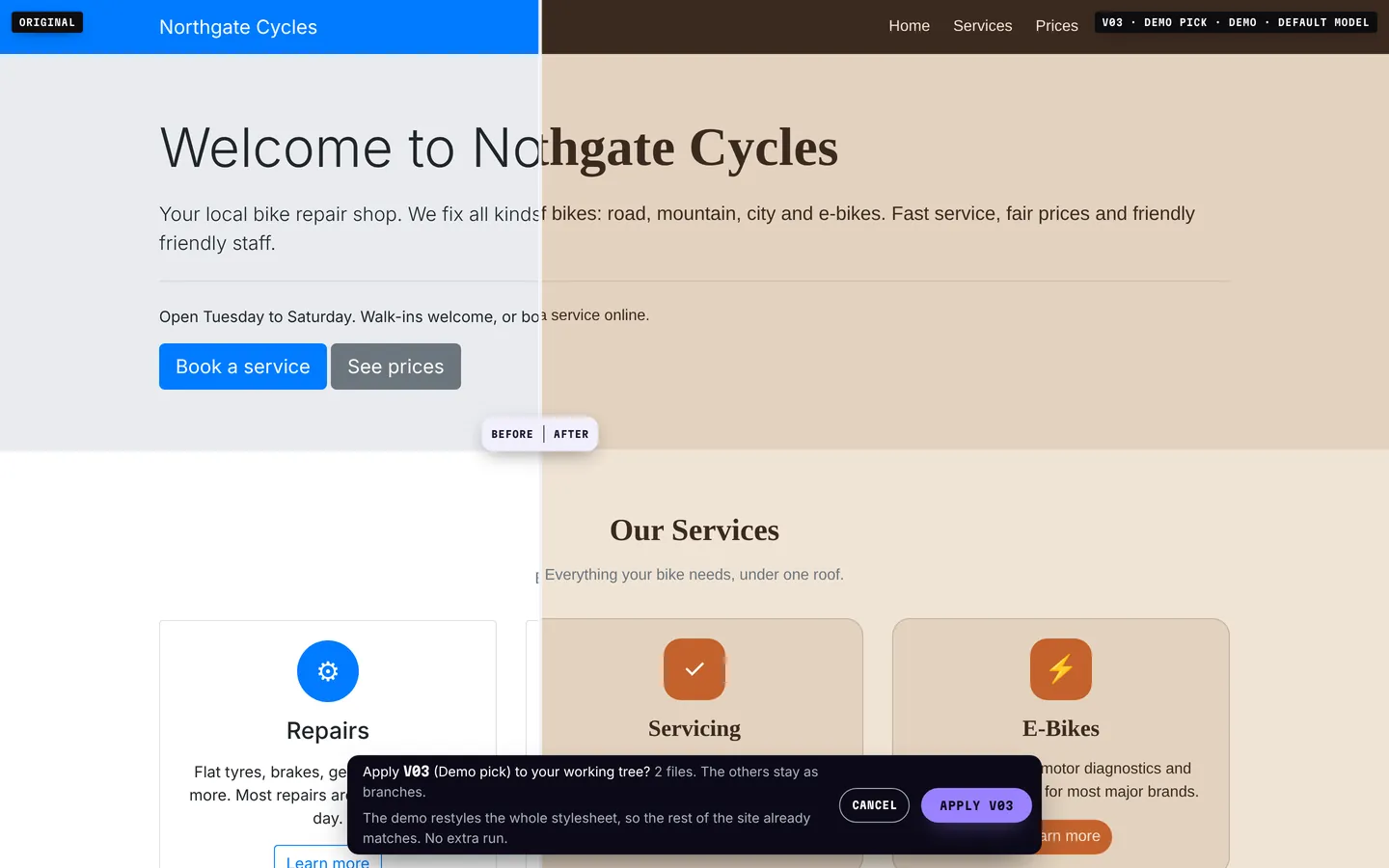
Task: Click the 'Your local bike repair shop' paragraph
Action: [x=677, y=228]
